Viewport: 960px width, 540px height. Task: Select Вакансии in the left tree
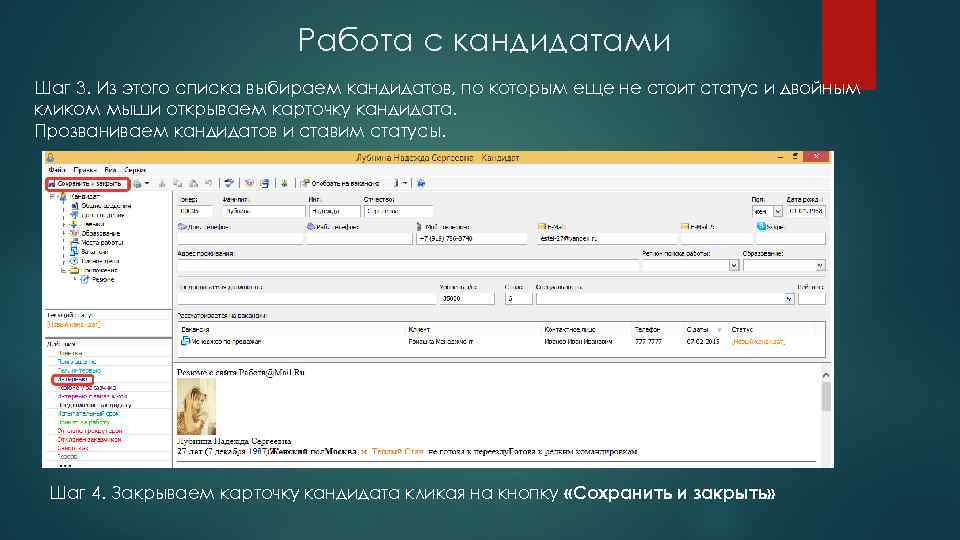tap(95, 252)
